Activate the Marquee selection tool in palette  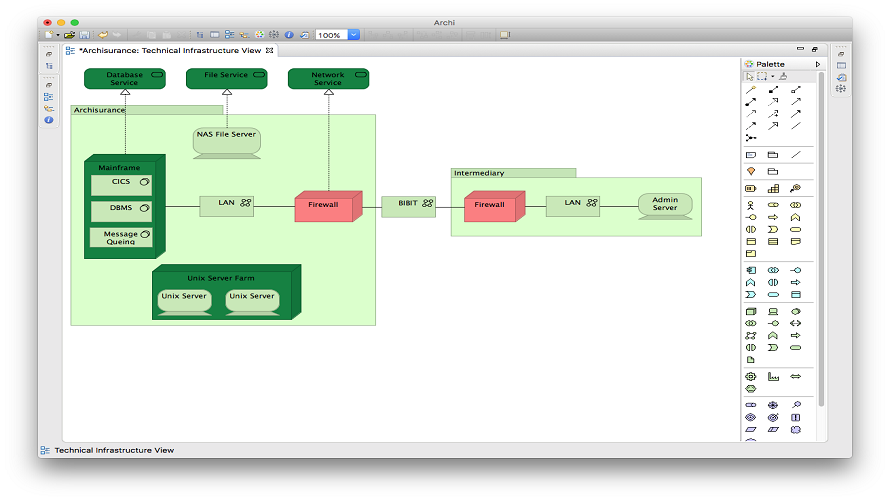pos(762,77)
